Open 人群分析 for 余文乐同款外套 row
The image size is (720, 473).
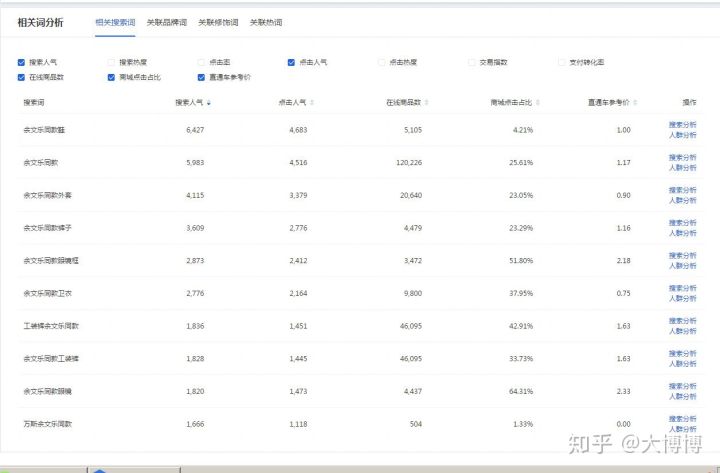pyautogui.click(x=682, y=200)
